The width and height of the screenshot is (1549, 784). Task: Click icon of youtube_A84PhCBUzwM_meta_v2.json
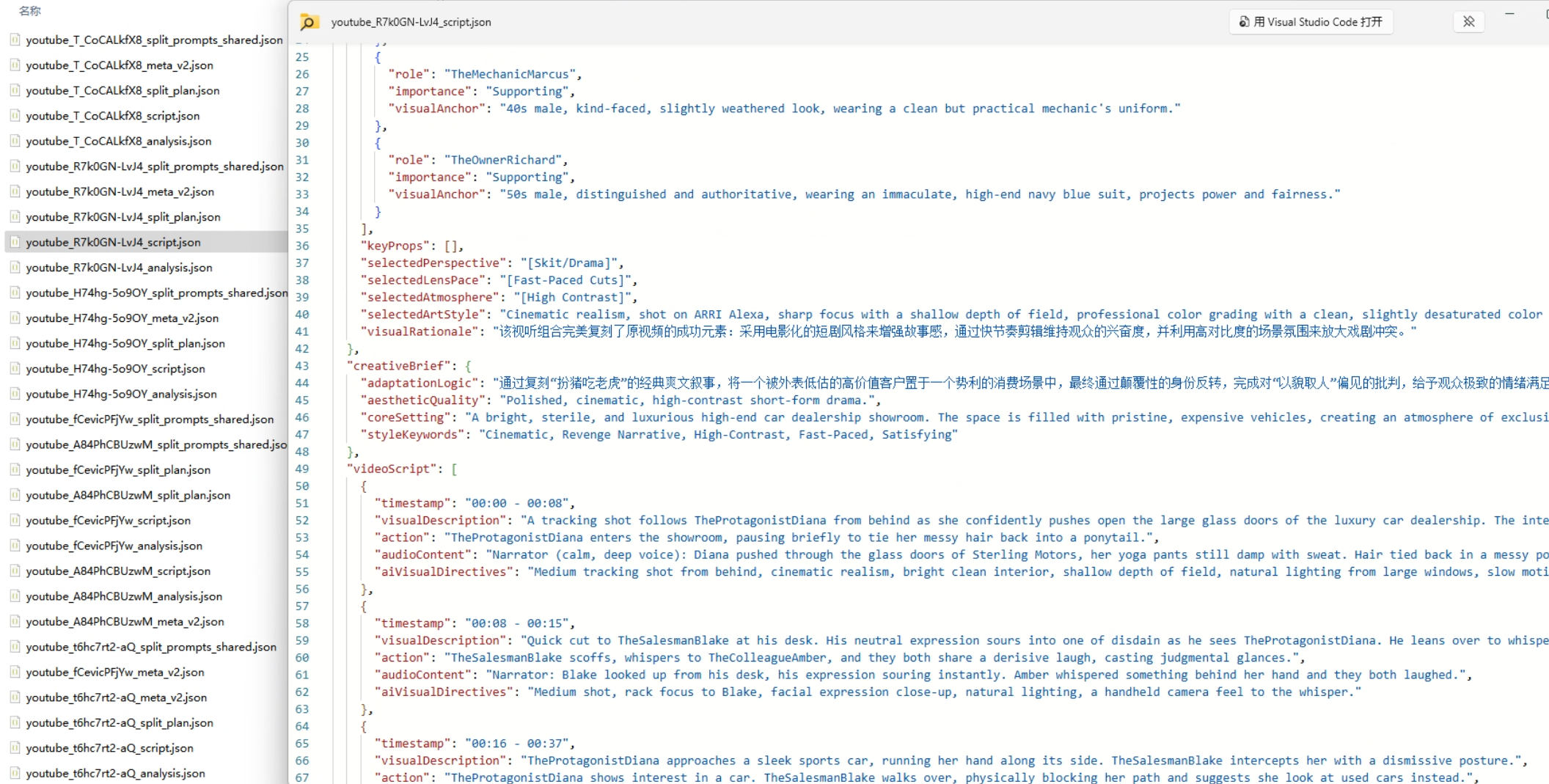click(x=15, y=621)
